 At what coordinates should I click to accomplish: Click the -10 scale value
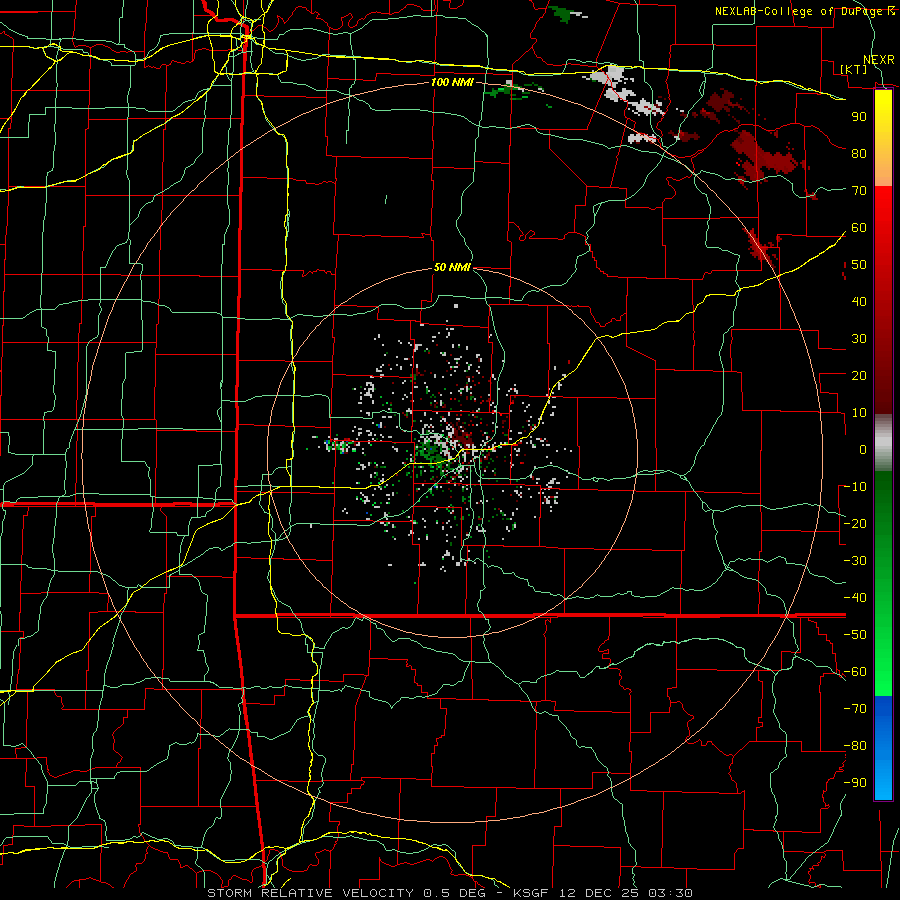(x=855, y=487)
